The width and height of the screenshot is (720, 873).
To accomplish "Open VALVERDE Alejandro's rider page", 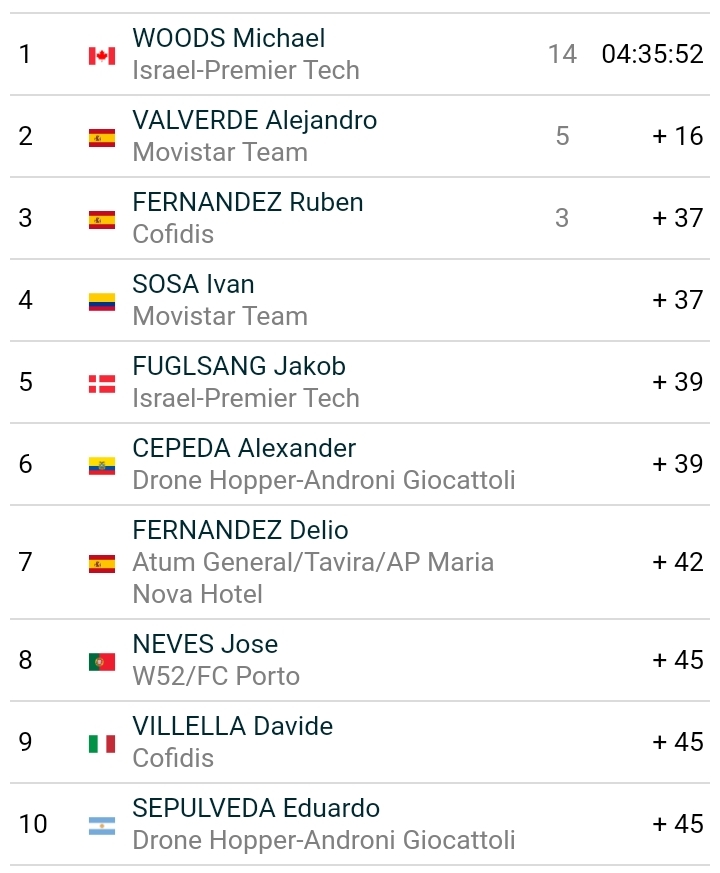I will (255, 120).
